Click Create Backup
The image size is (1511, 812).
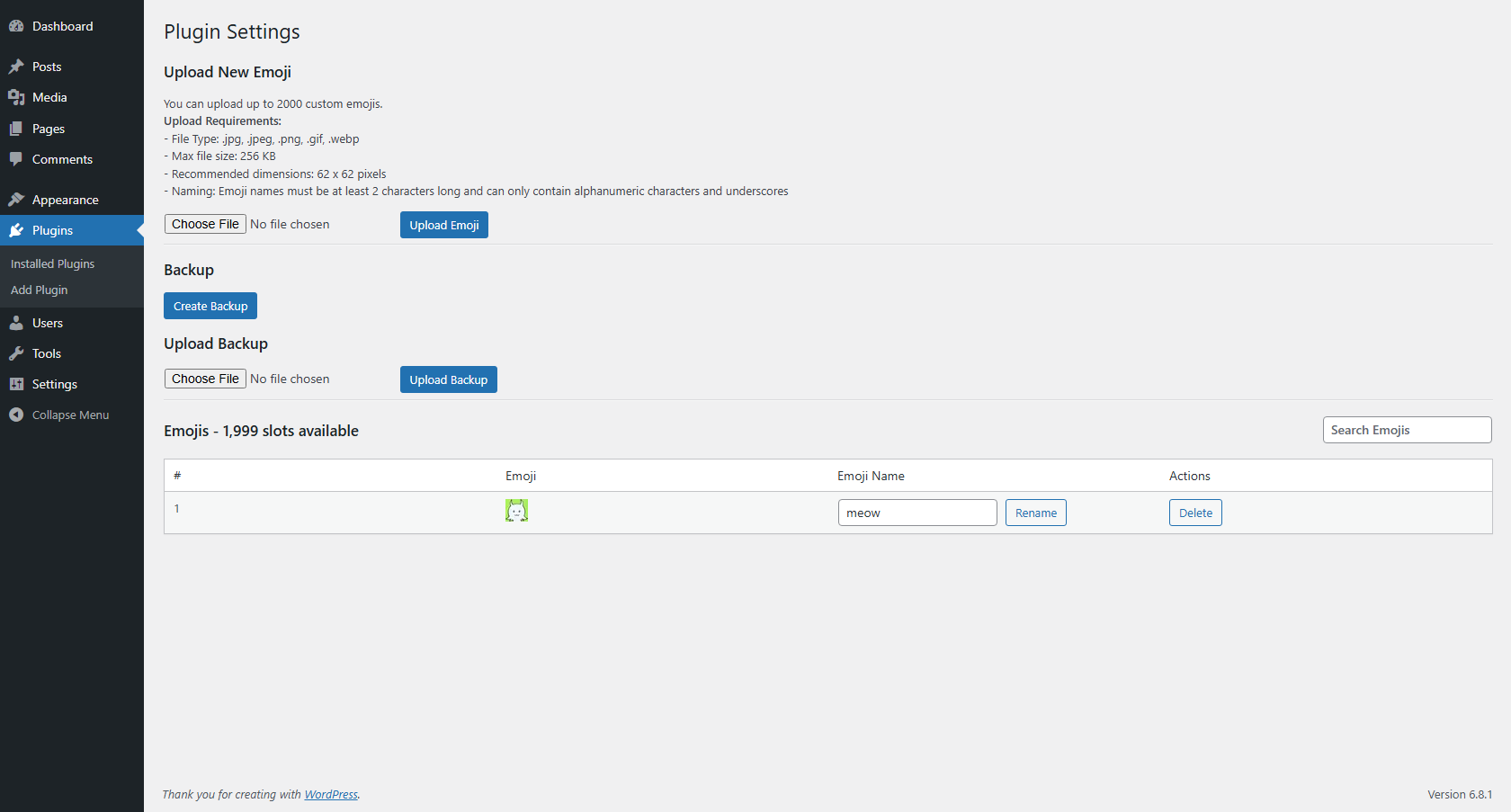click(210, 305)
